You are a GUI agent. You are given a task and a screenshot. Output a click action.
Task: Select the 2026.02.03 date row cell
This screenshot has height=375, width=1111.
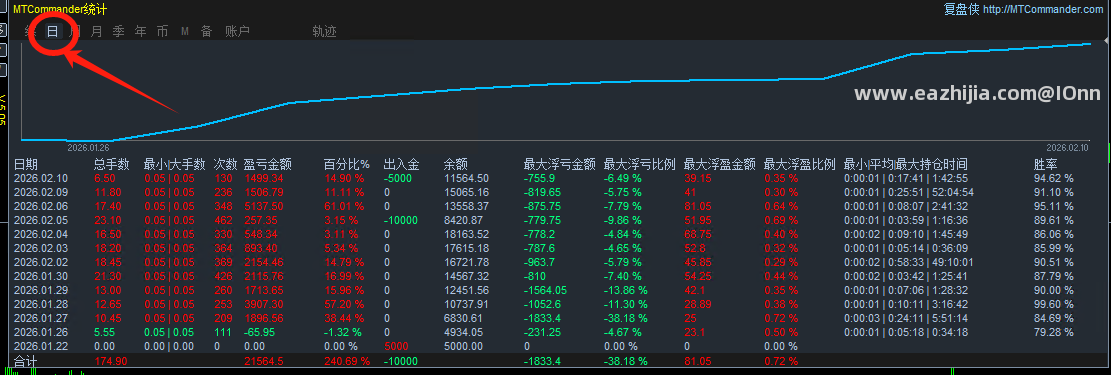coord(41,248)
